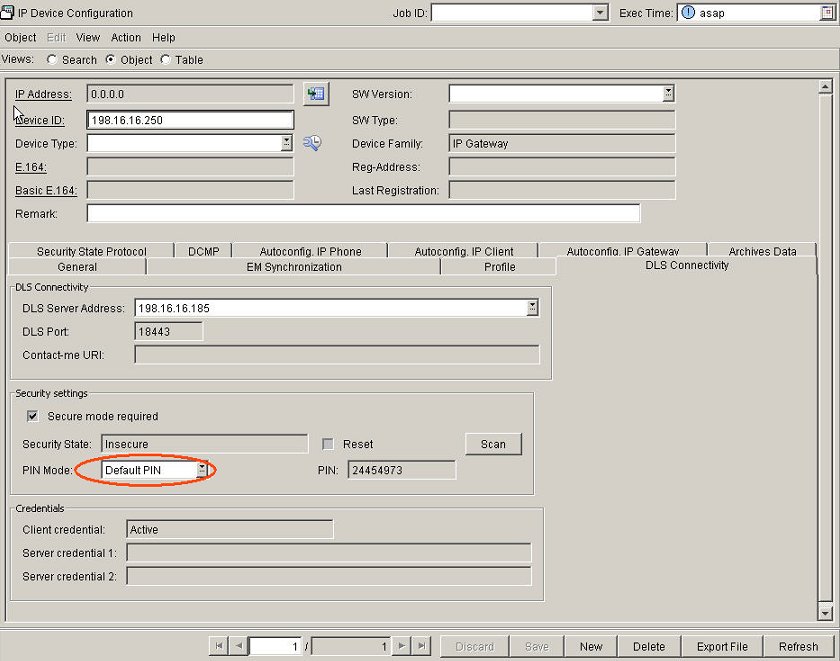
Task: Switch to Autoconfig. IP Client tab
Action: (463, 251)
